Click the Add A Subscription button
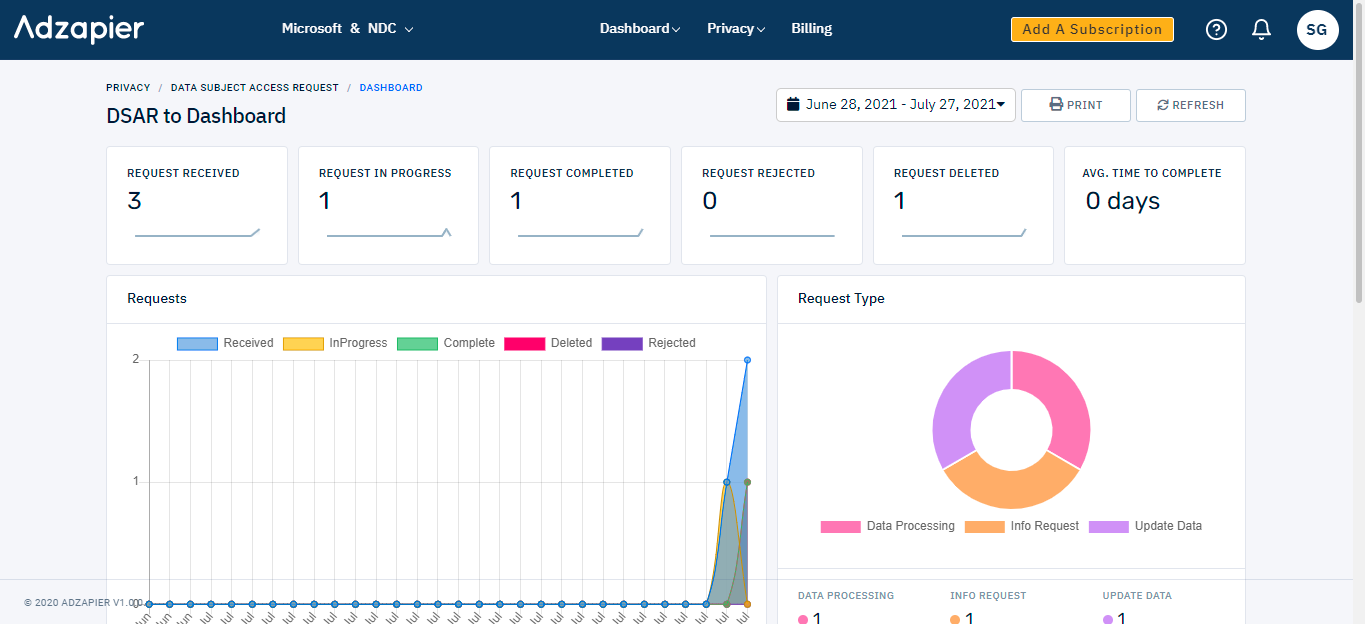1365x624 pixels. [x=1091, y=29]
